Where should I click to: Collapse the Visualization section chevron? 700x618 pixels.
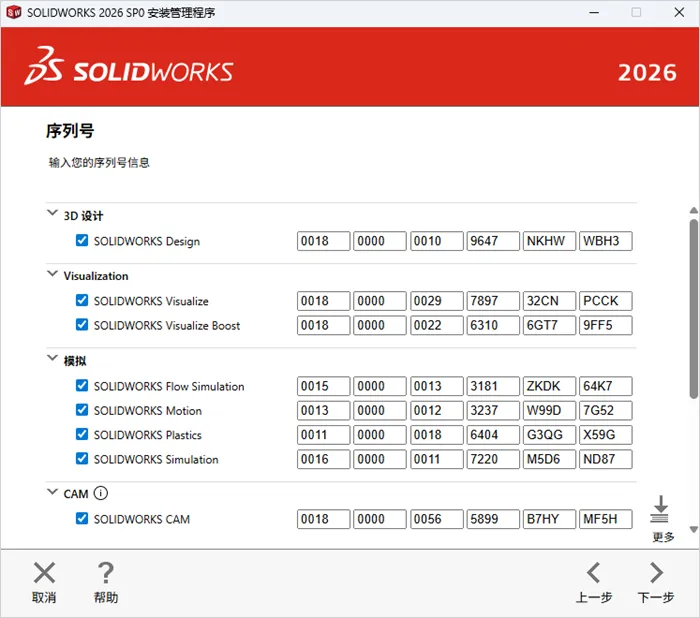(52, 273)
